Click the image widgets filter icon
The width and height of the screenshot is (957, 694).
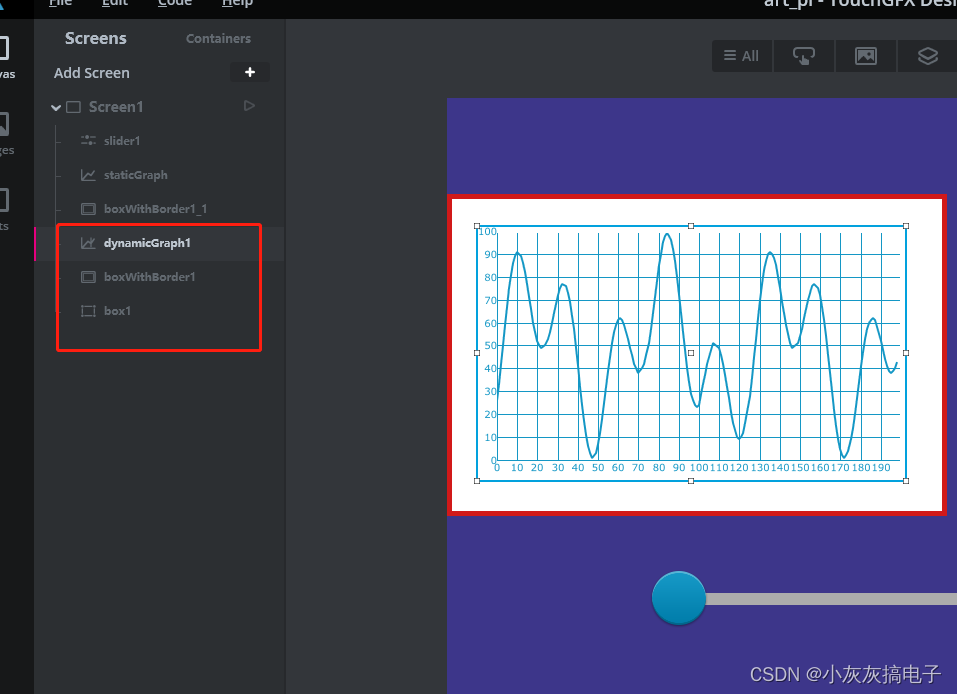click(x=866, y=56)
